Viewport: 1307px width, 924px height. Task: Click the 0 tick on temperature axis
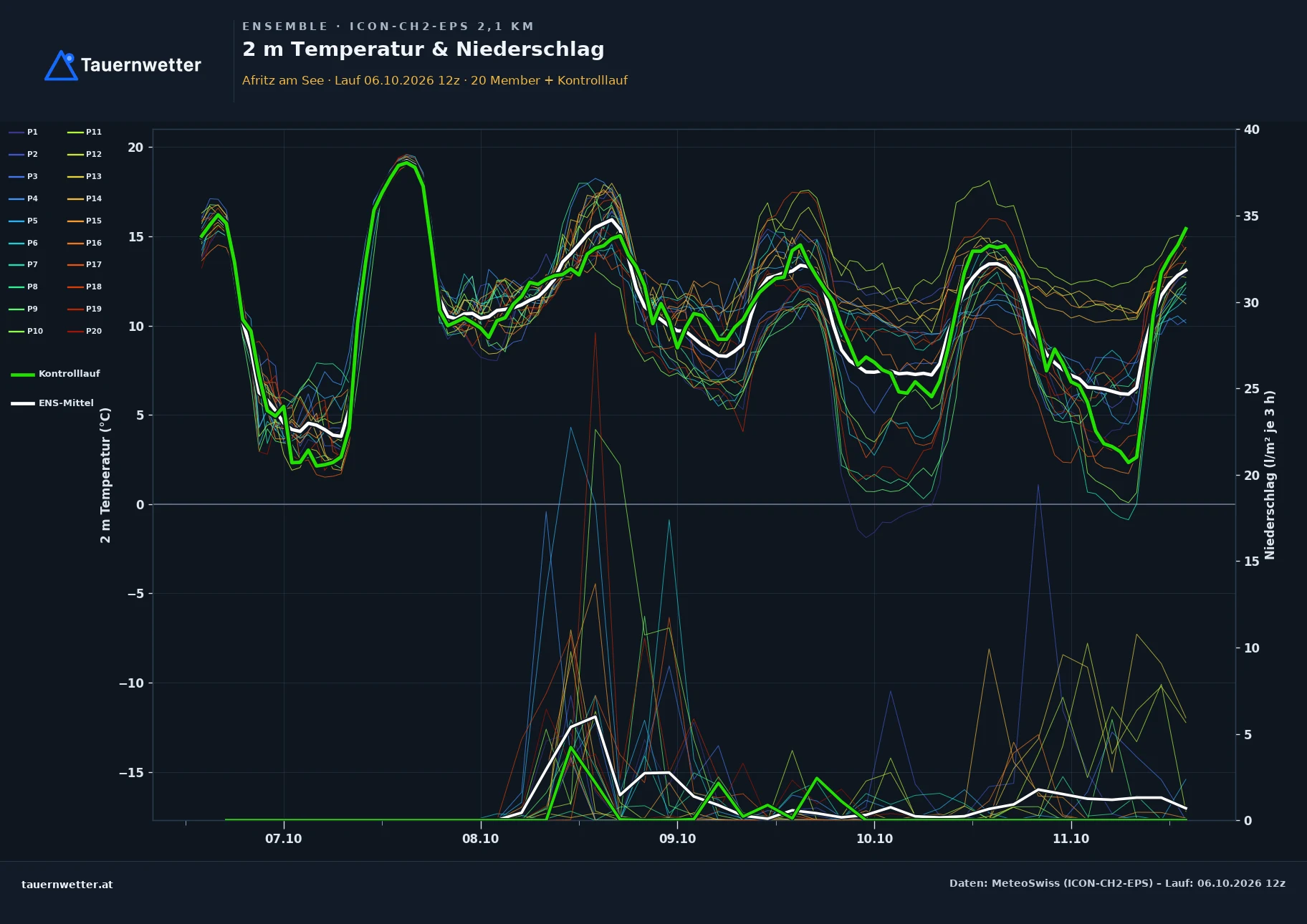tap(140, 505)
